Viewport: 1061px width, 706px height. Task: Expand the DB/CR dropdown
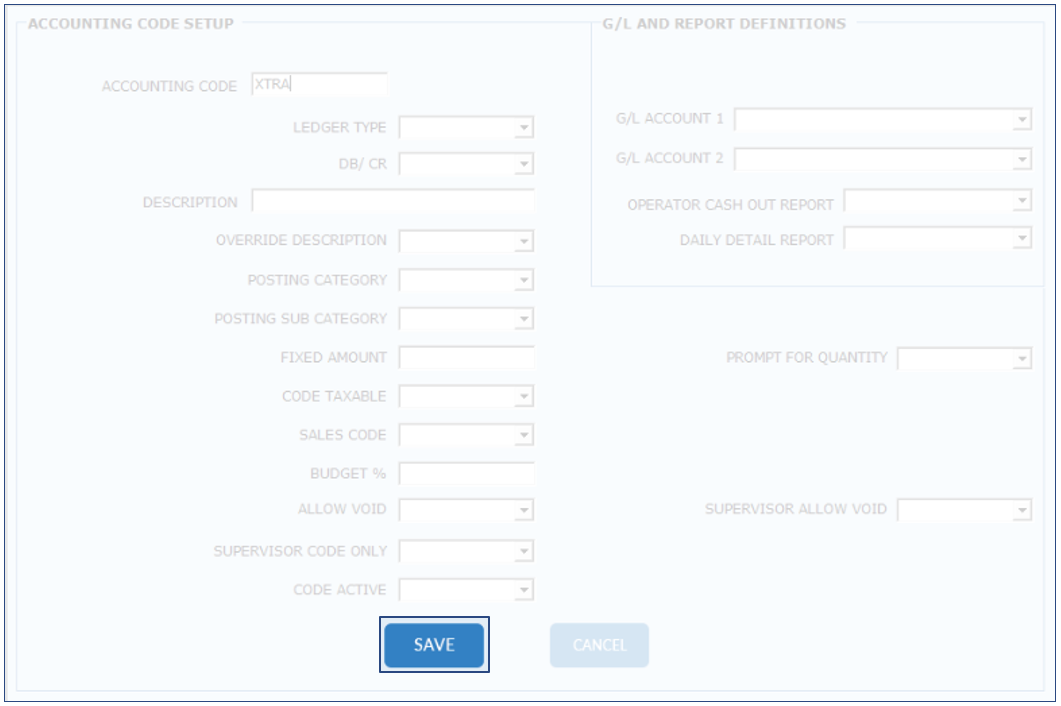[466, 164]
